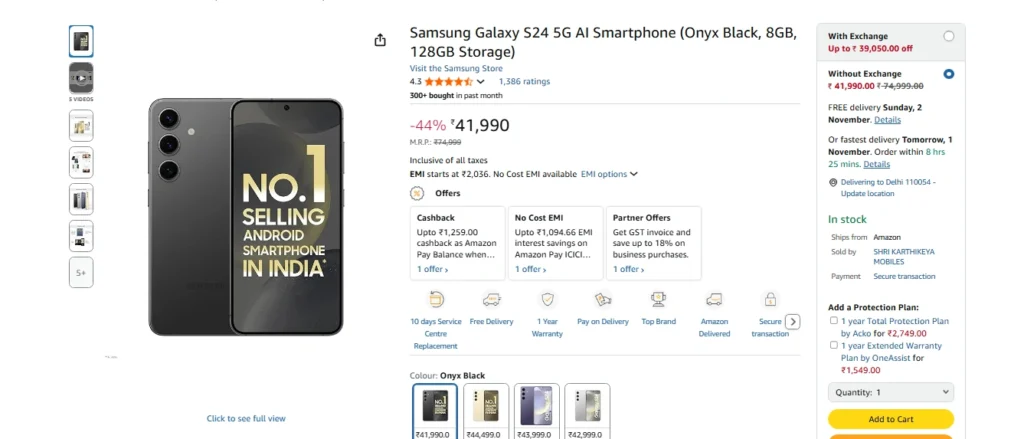
Task: Click the Free Delivery truck icon
Action: pyautogui.click(x=491, y=299)
